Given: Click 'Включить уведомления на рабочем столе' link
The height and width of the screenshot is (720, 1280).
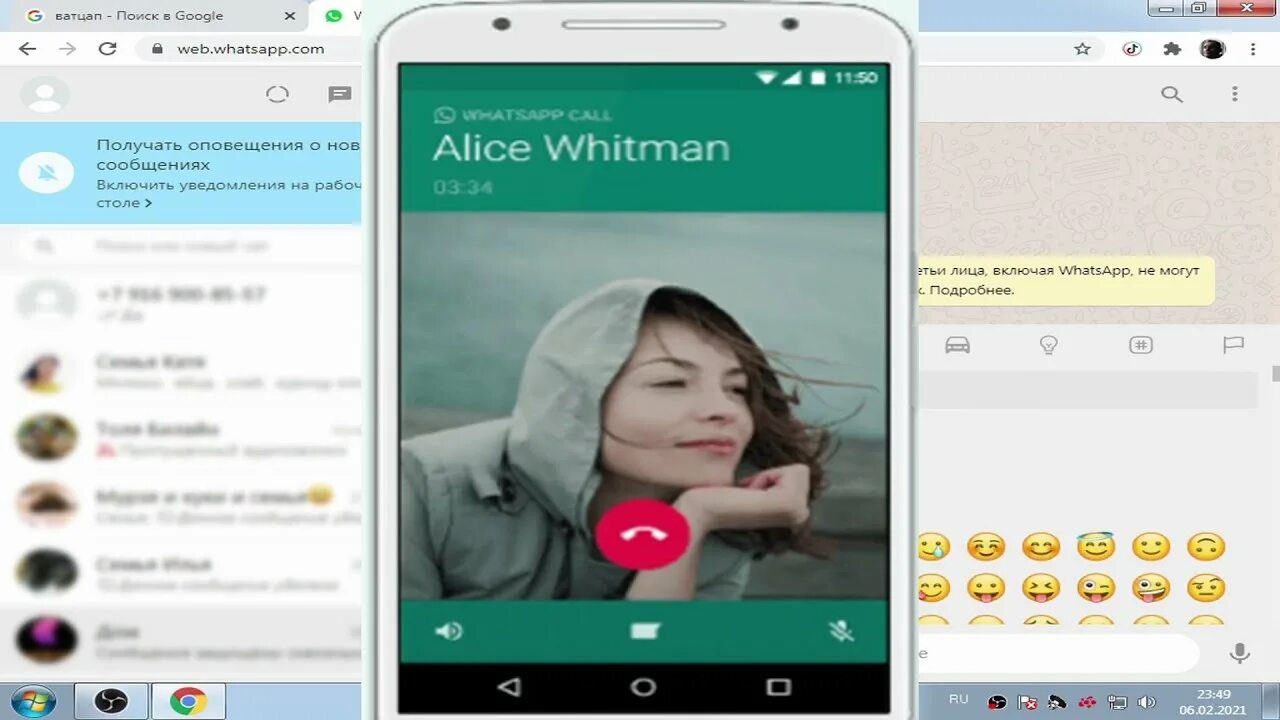Looking at the screenshot, I should [x=228, y=193].
